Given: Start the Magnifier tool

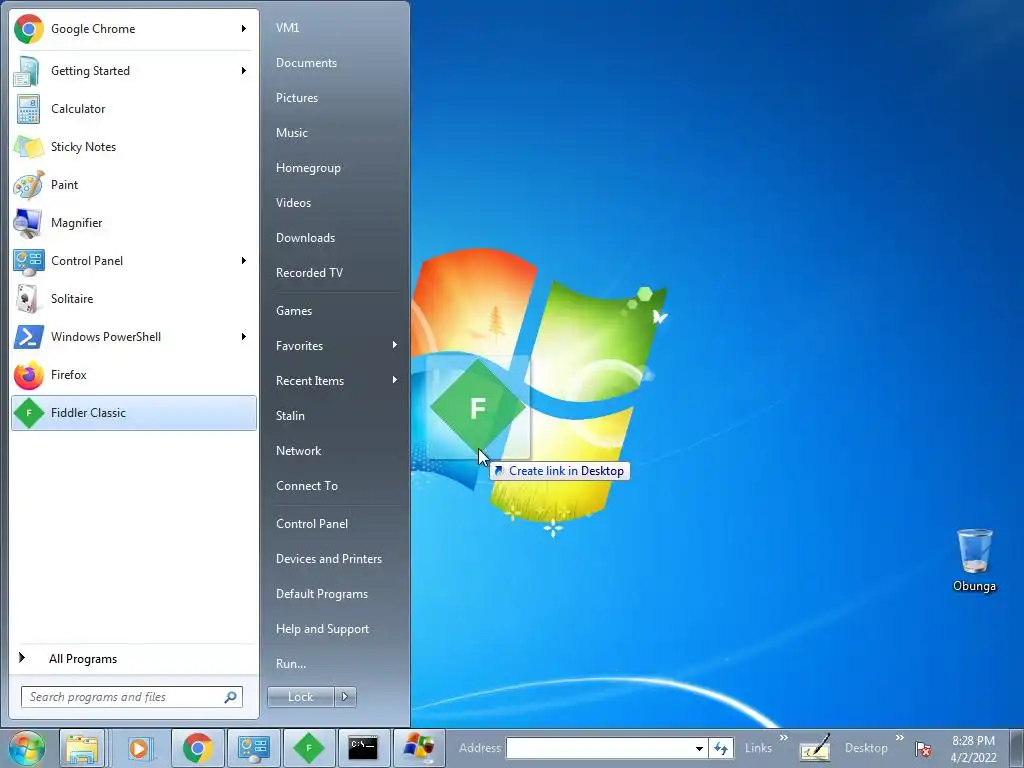Looking at the screenshot, I should [x=134, y=223].
